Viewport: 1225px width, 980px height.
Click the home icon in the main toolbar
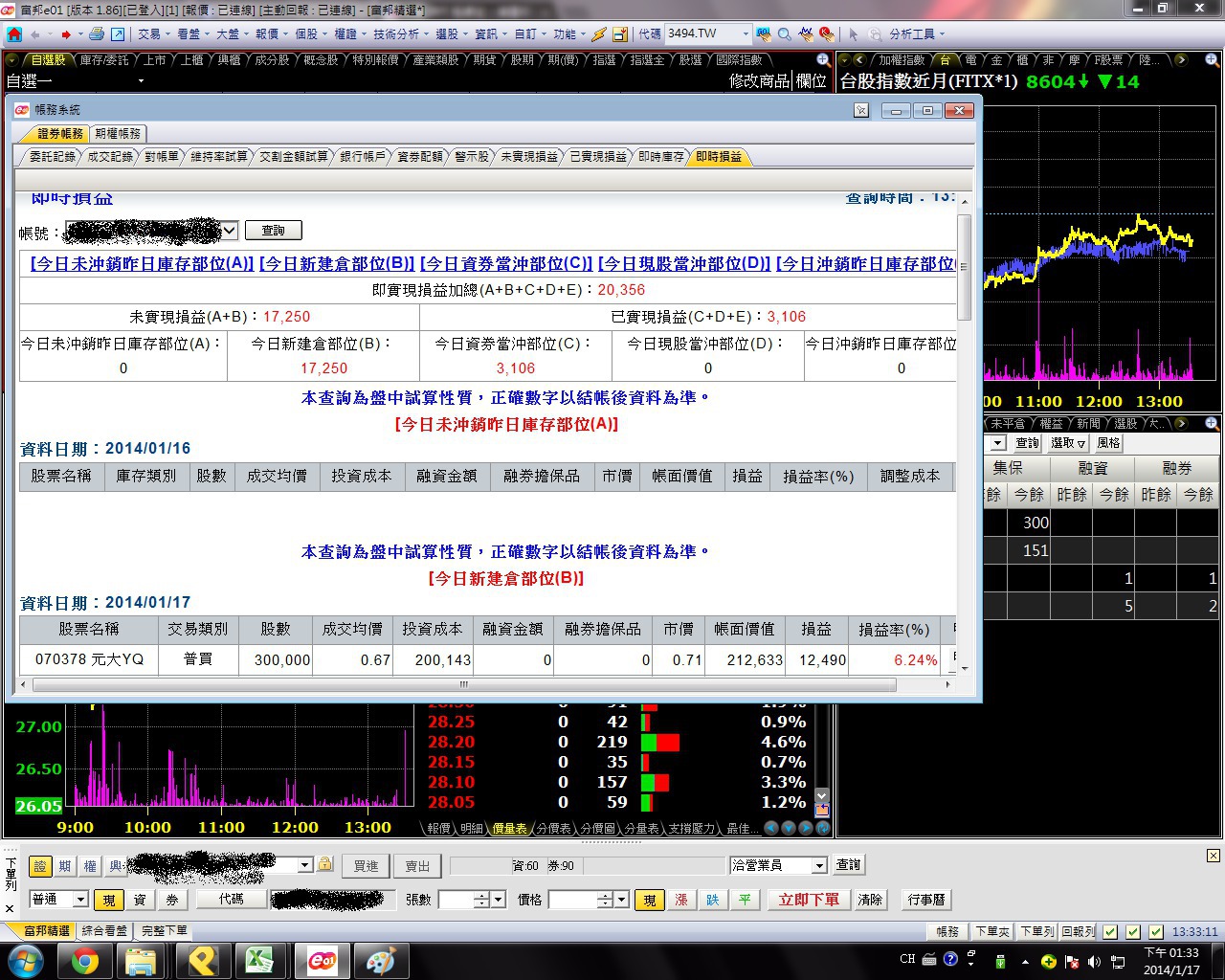13,34
